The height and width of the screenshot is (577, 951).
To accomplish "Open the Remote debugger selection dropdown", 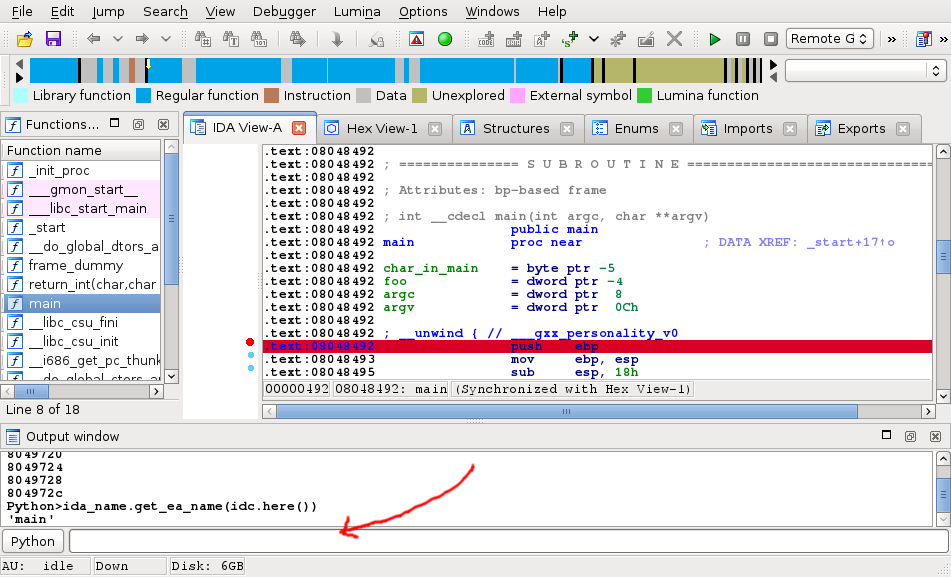I will [830, 39].
